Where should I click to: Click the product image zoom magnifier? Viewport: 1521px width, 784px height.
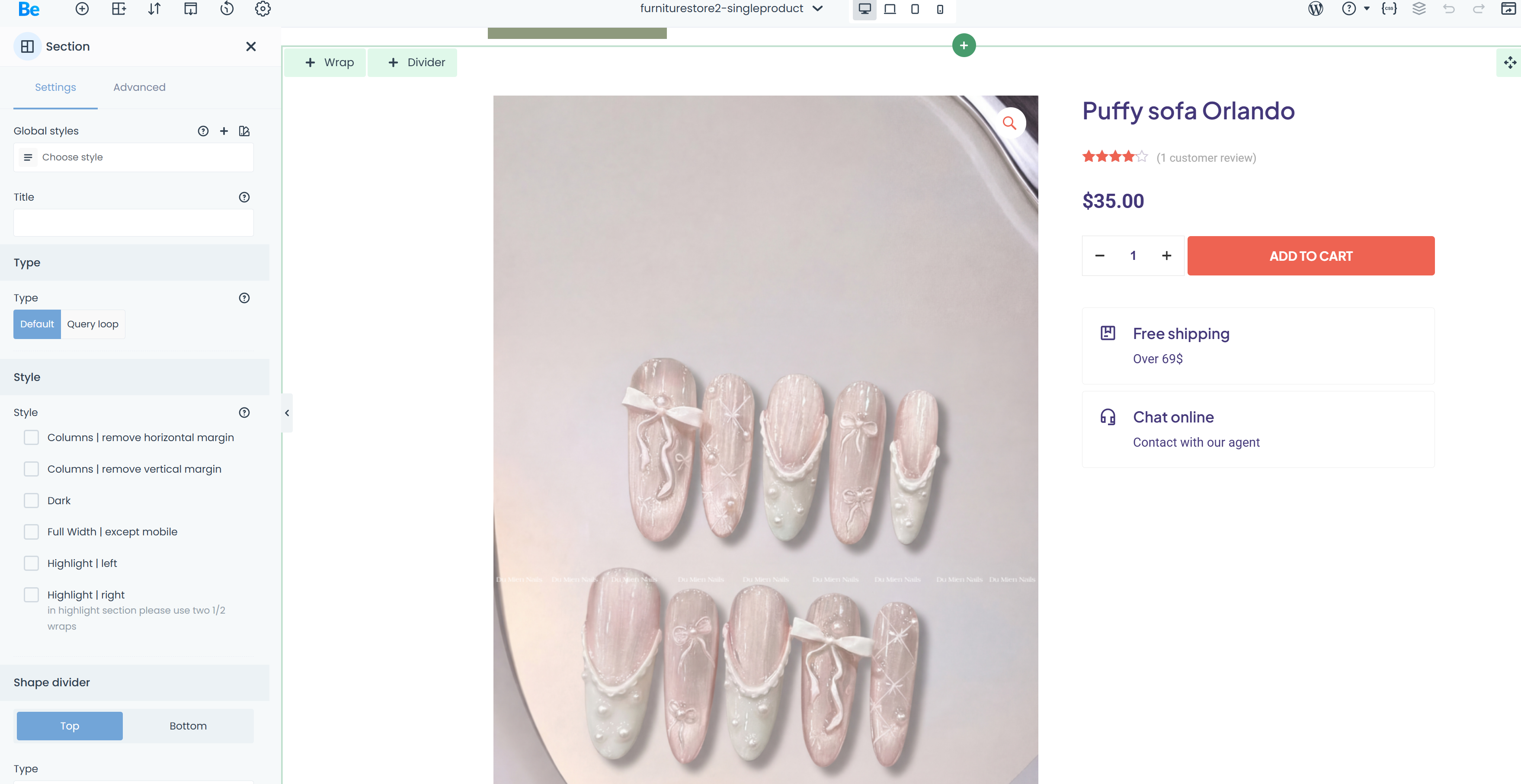pyautogui.click(x=1009, y=123)
